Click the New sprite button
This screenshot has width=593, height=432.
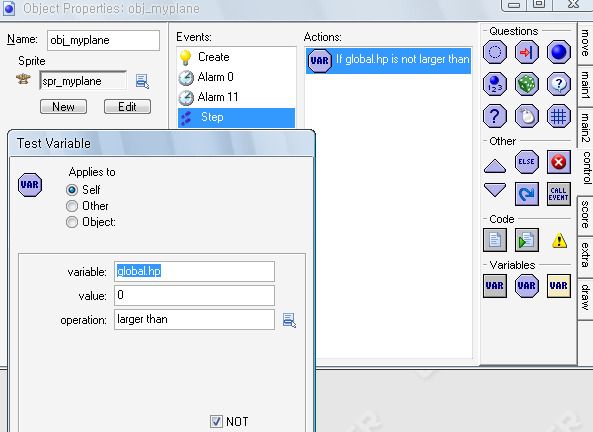point(63,107)
